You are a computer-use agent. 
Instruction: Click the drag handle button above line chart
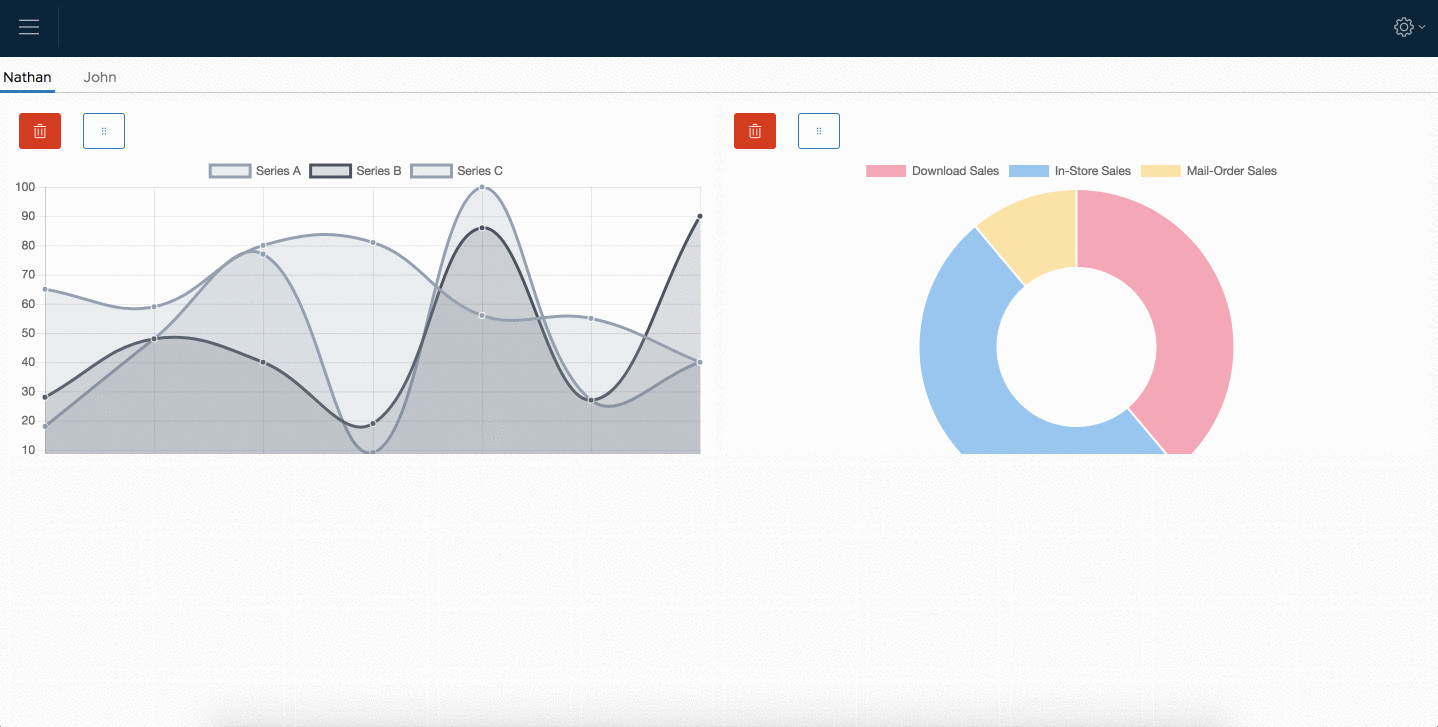[104, 131]
